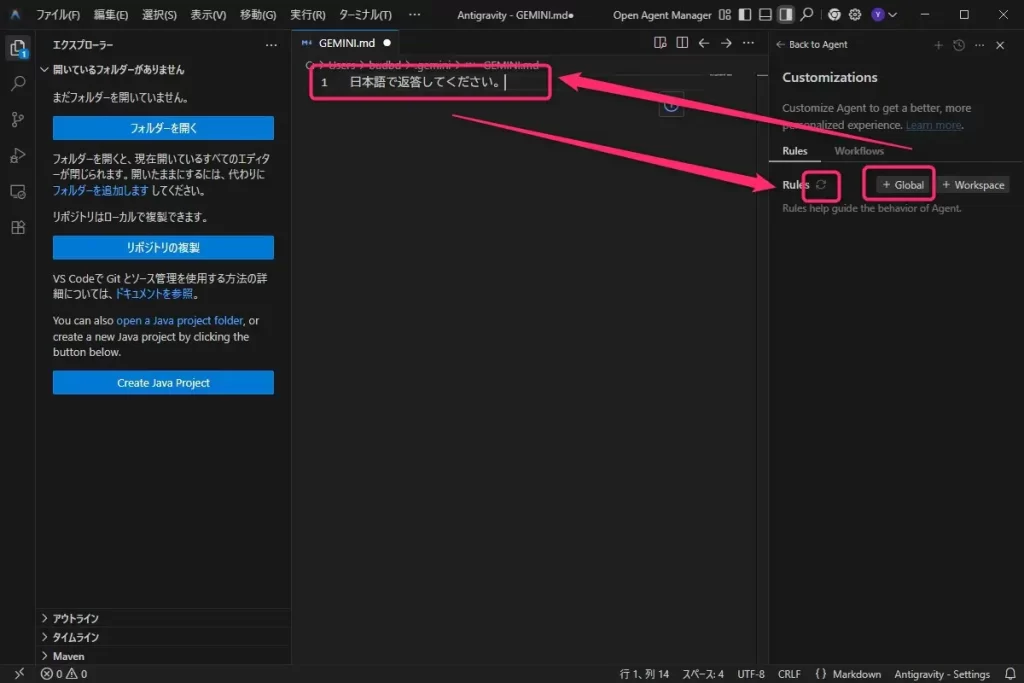Follow the フォルダーを追加します link

click(101, 191)
